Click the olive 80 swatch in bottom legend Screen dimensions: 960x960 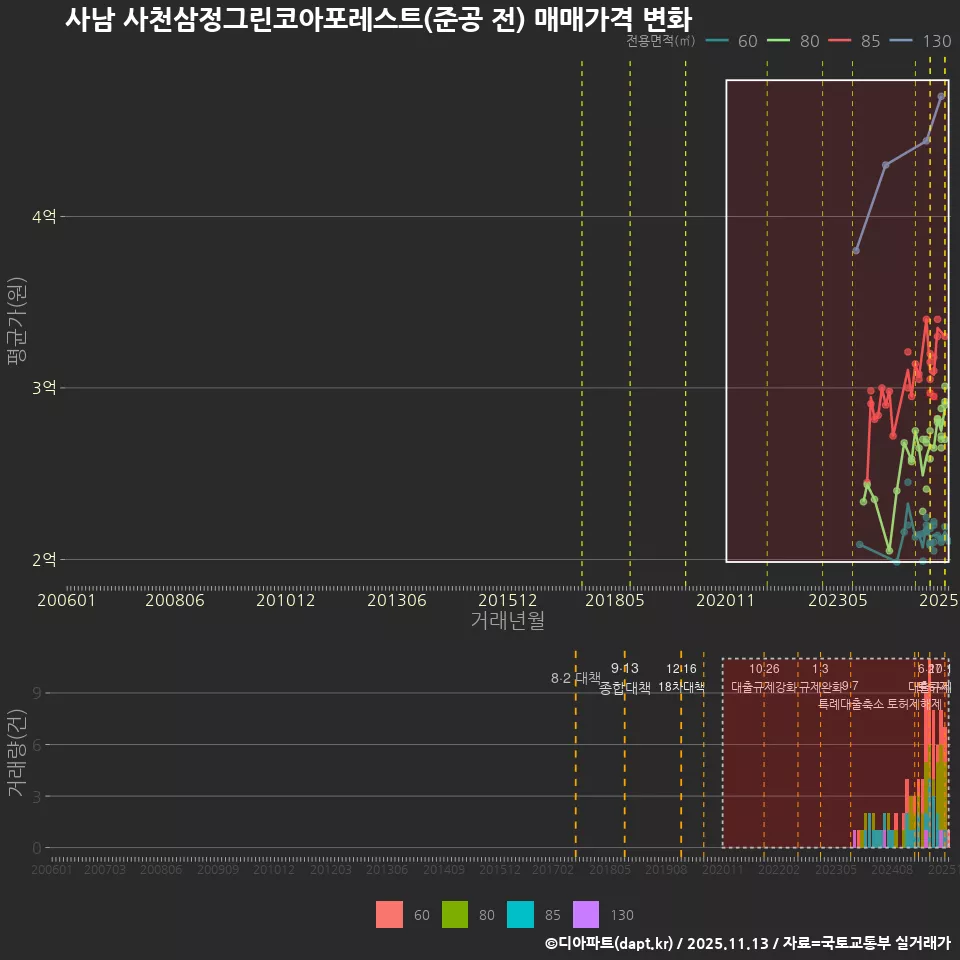[x=454, y=914]
